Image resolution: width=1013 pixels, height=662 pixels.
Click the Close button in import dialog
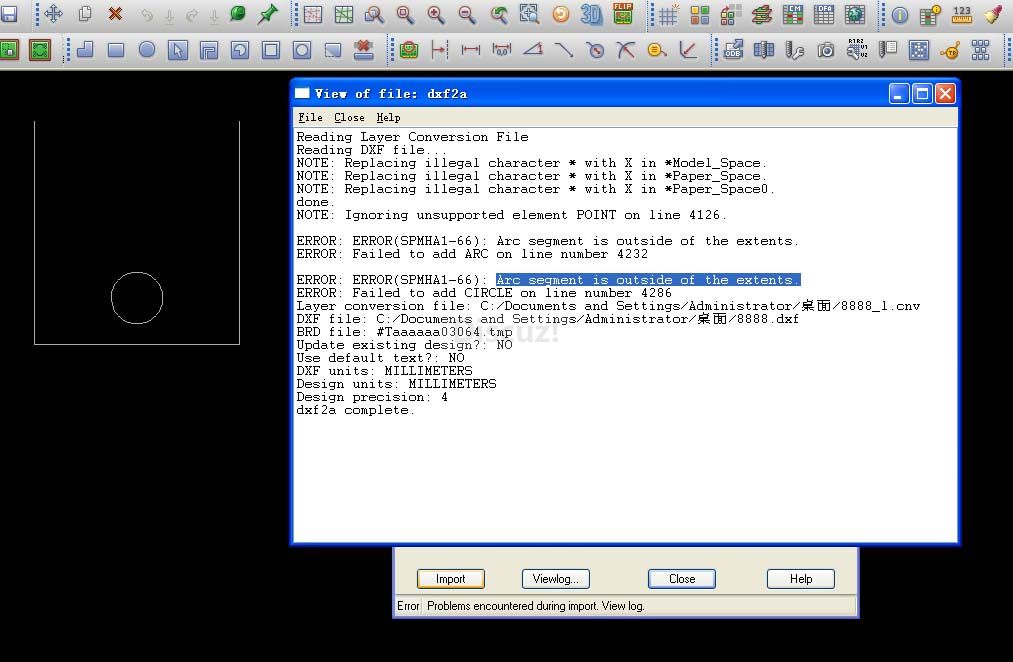[682, 579]
